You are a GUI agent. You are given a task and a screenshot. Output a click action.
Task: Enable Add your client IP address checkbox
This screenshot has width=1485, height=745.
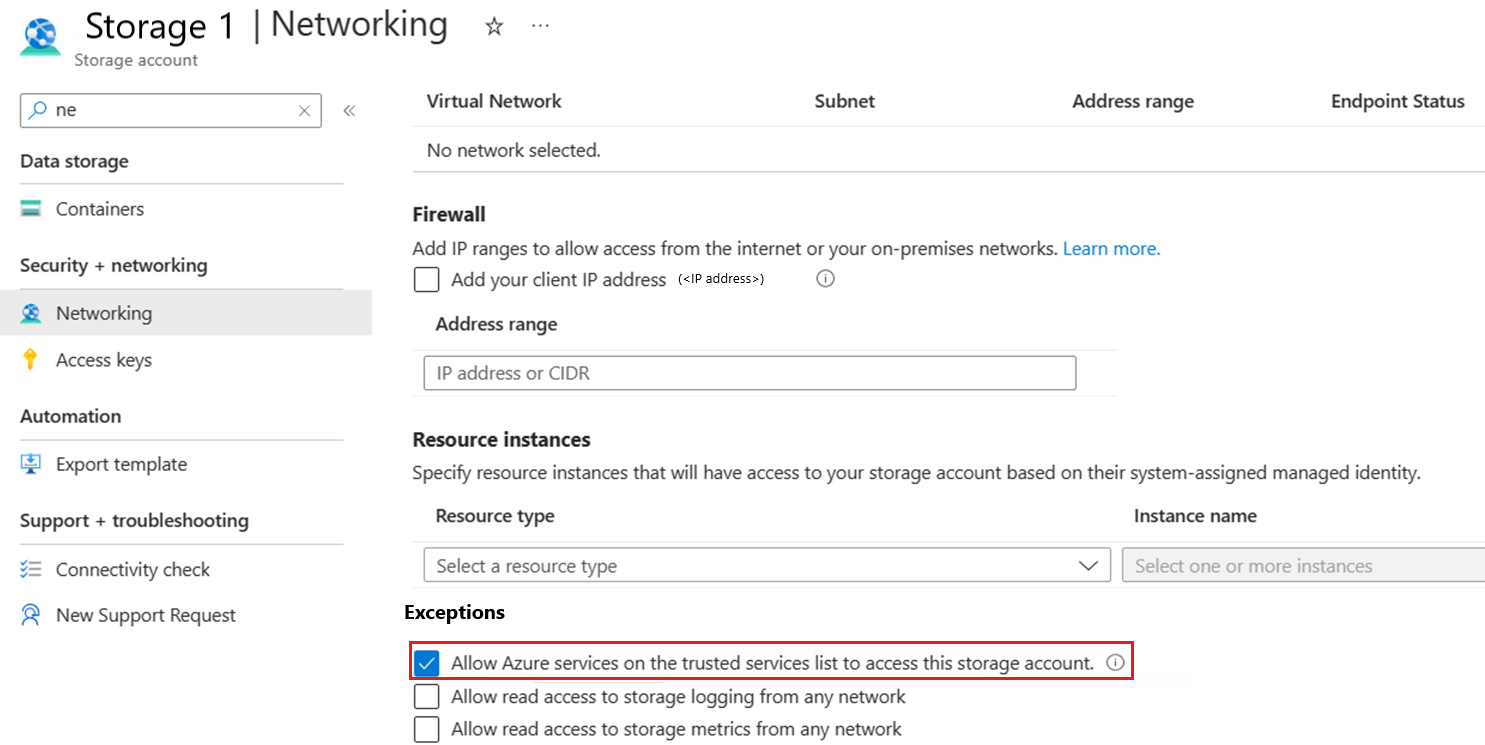click(427, 280)
